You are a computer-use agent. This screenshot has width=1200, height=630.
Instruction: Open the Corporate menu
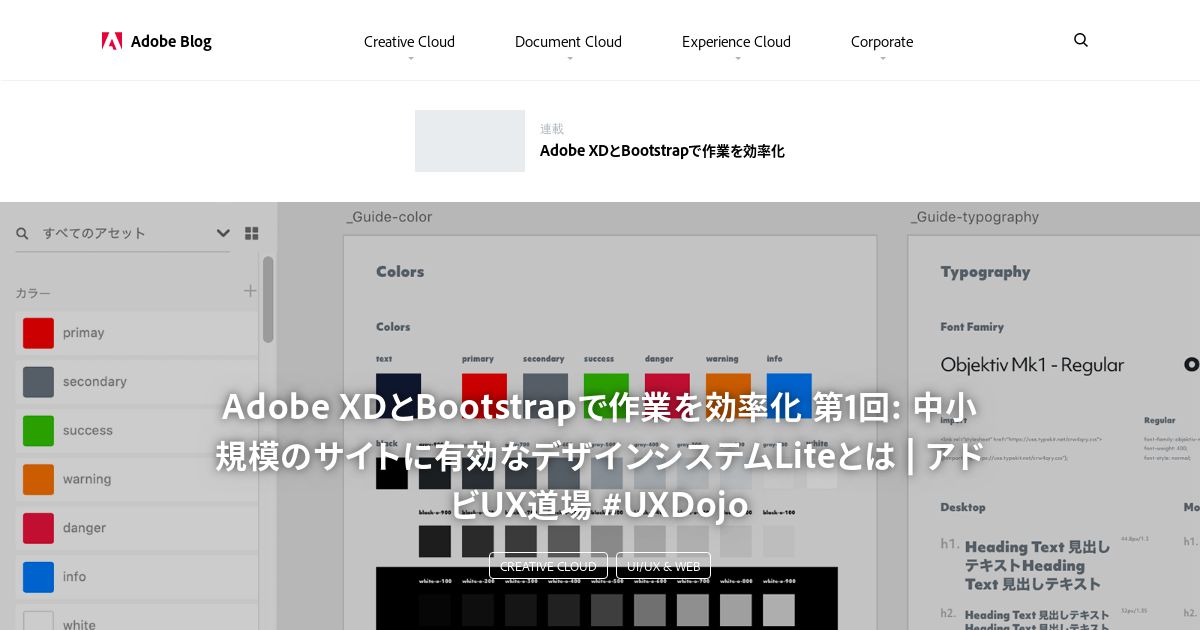[882, 42]
